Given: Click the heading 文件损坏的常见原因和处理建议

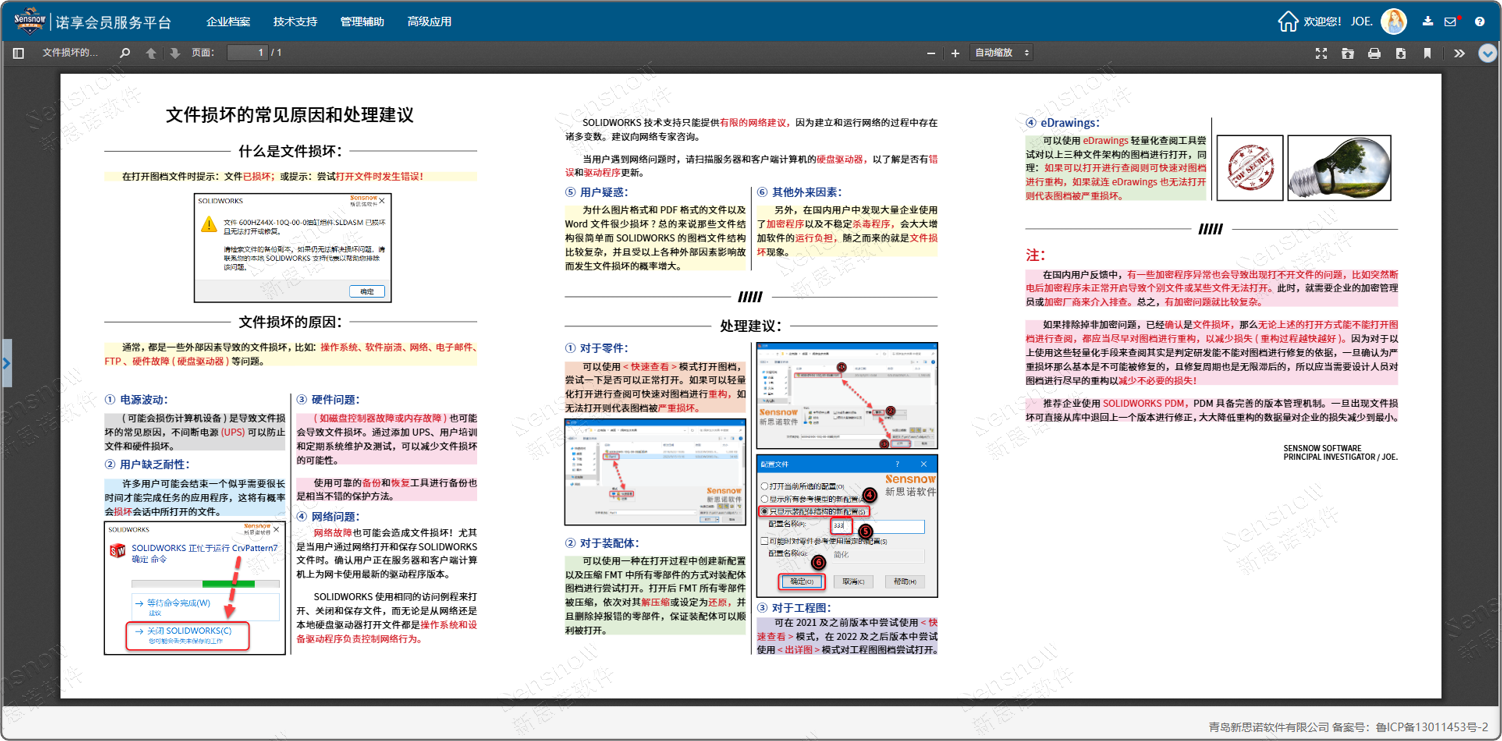Looking at the screenshot, I should coord(290,115).
